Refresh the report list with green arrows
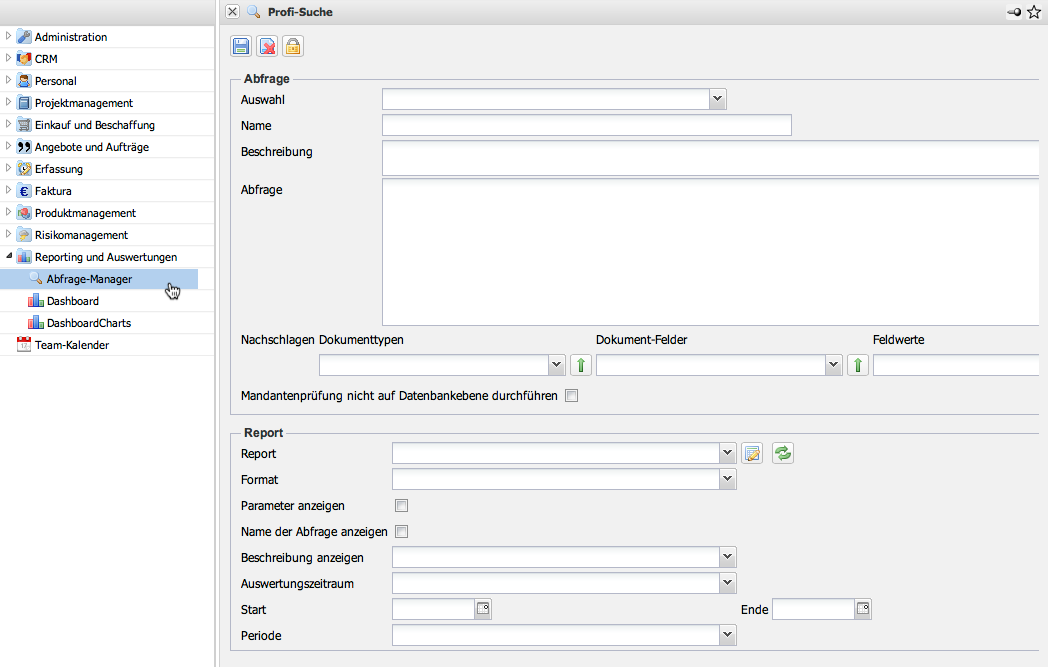1048x667 pixels. [783, 453]
